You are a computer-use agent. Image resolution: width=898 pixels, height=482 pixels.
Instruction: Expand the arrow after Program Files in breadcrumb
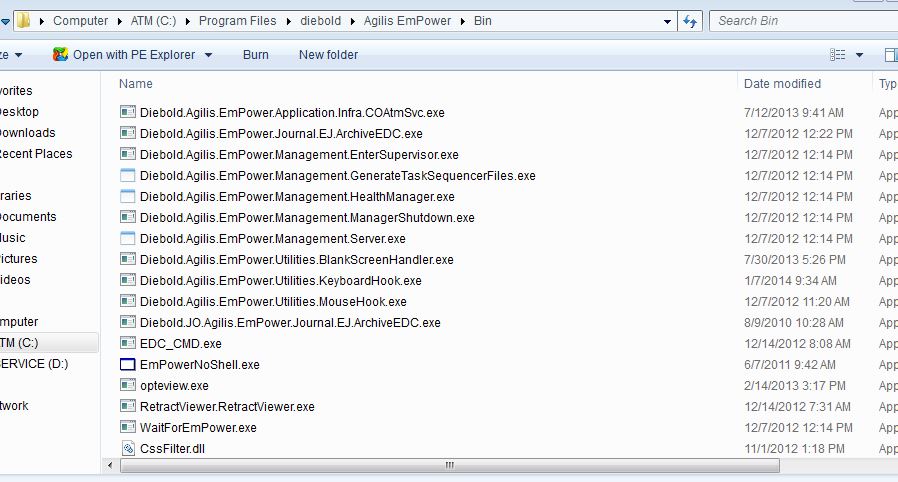(288, 21)
